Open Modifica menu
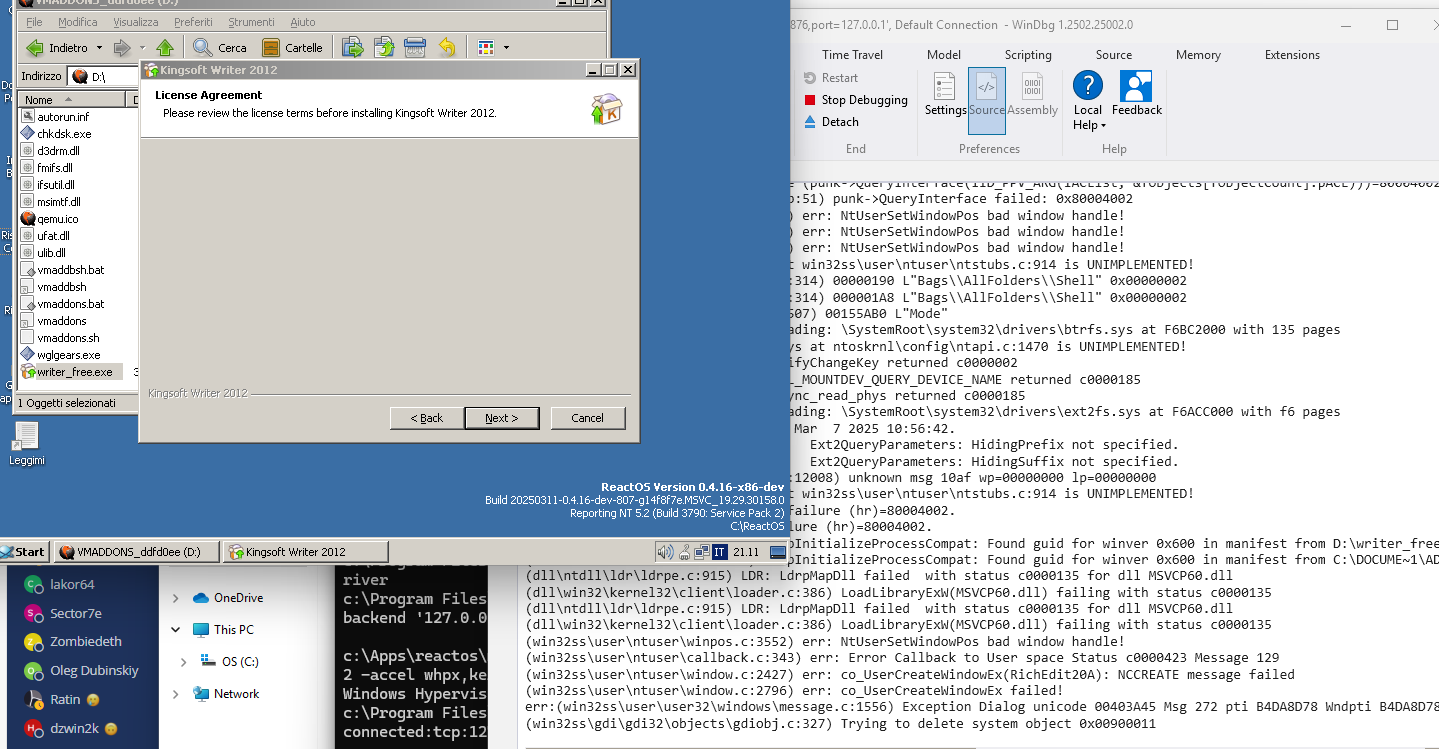Screen dimensions: 1439x749 (78, 22)
